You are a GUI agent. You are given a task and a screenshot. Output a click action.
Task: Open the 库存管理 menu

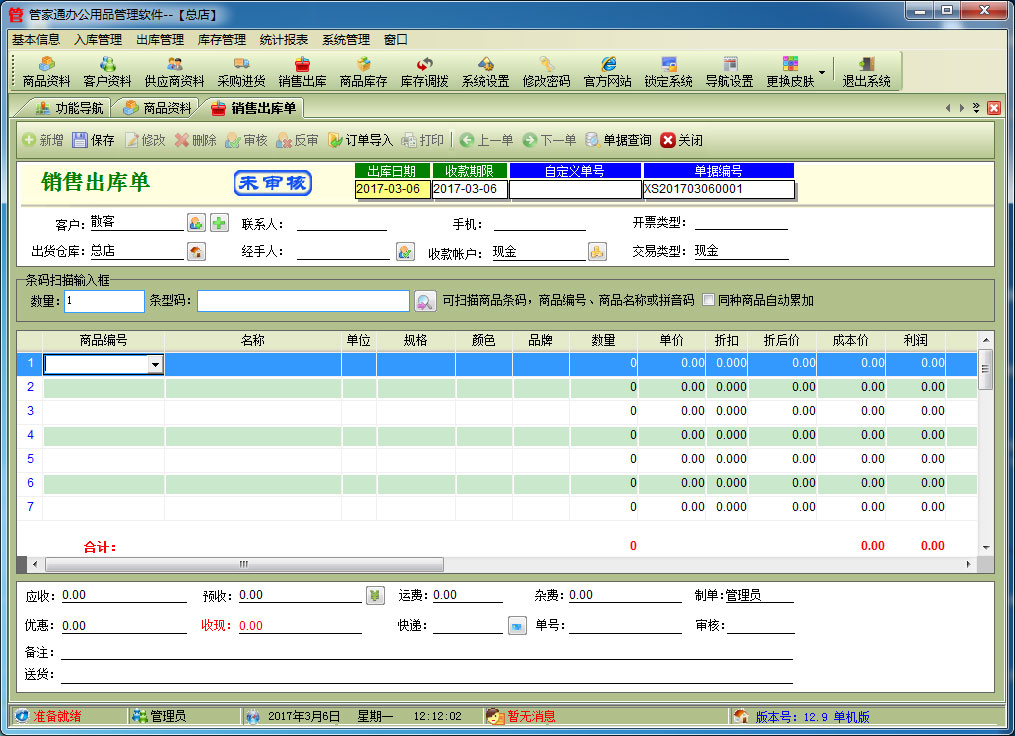click(221, 40)
